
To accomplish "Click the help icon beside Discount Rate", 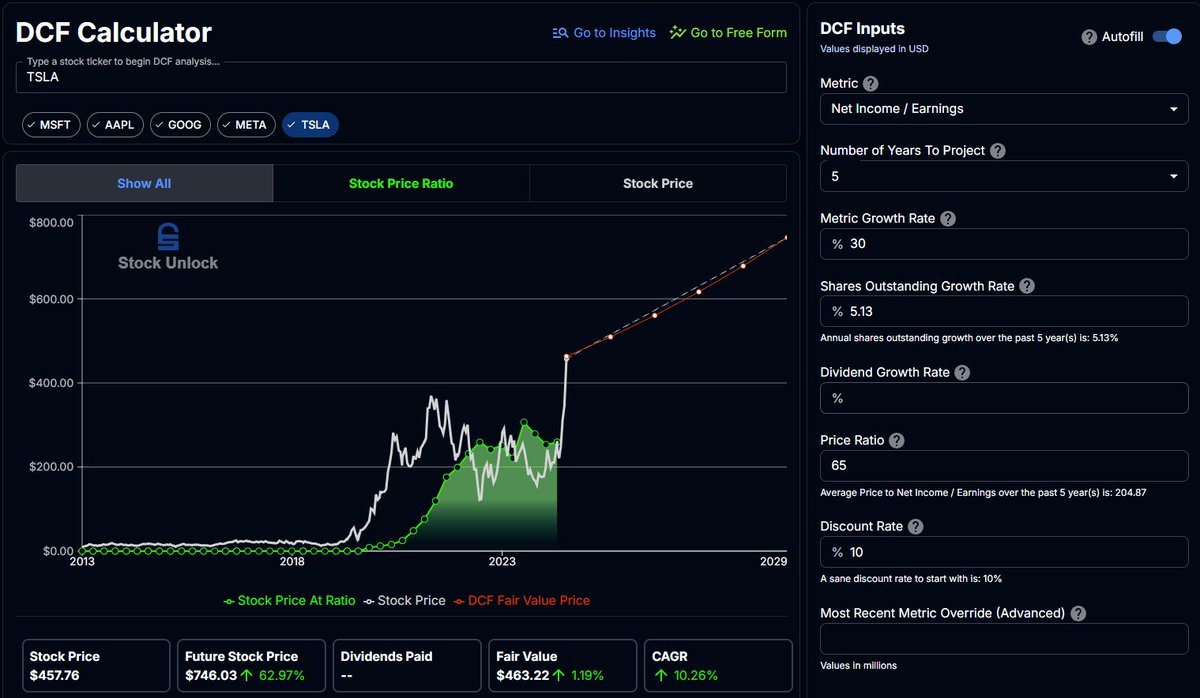I will tap(915, 527).
